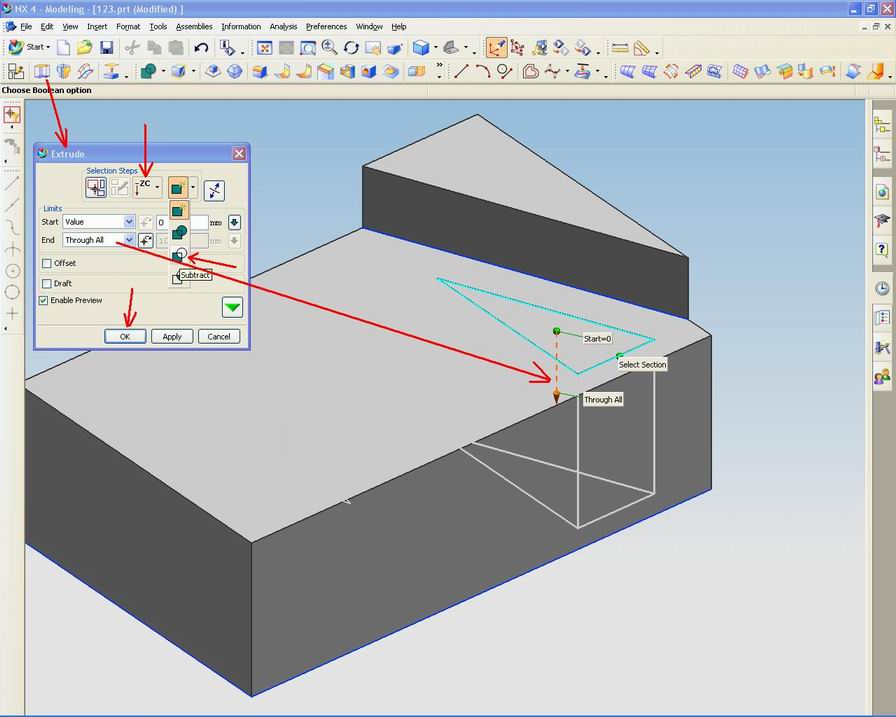Click the Extrude toolbar icon
Image resolution: width=896 pixels, height=717 pixels.
42,71
